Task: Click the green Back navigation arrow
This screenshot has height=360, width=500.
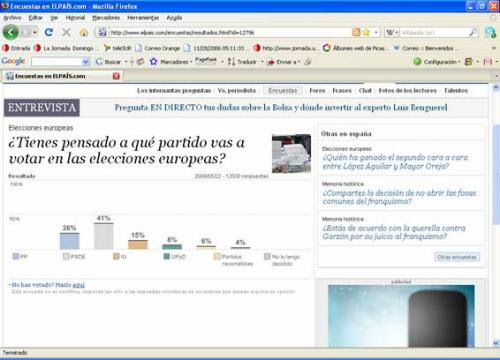Action: pos(11,32)
